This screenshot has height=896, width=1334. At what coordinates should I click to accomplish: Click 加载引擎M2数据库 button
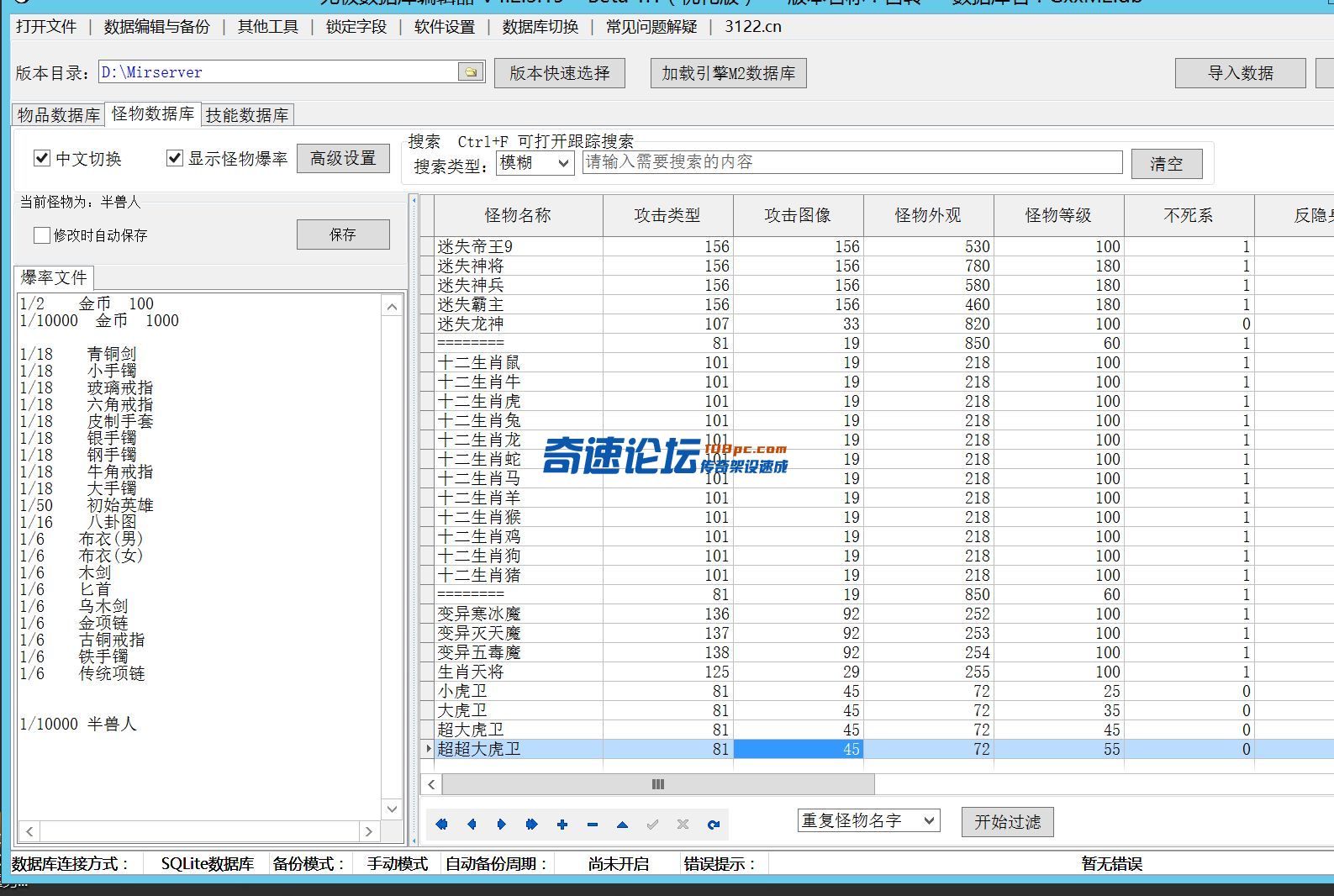pos(729,73)
